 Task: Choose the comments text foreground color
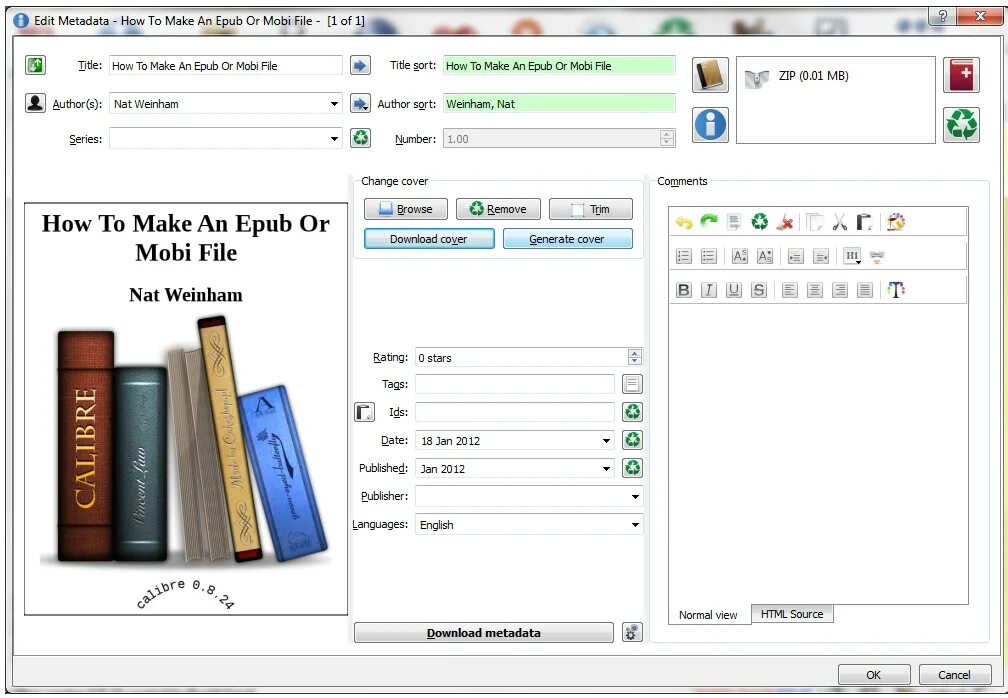896,290
